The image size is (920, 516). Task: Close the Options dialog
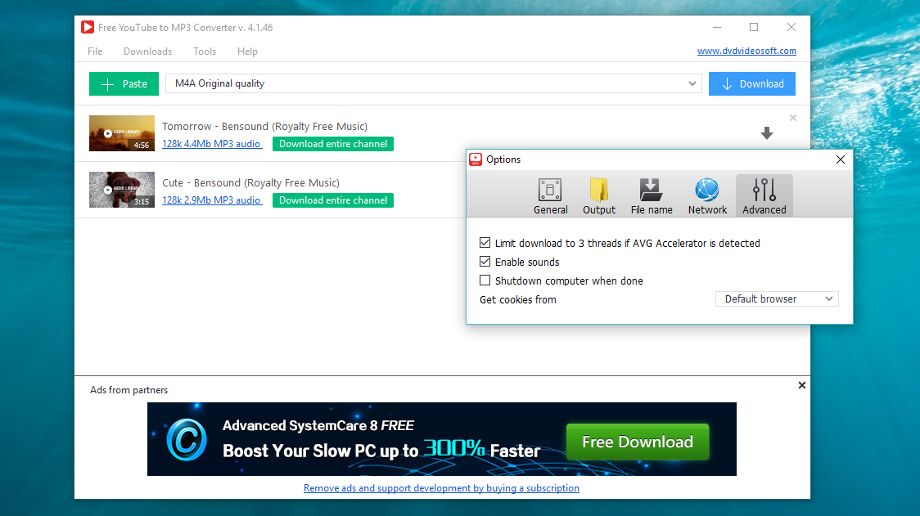click(x=840, y=159)
